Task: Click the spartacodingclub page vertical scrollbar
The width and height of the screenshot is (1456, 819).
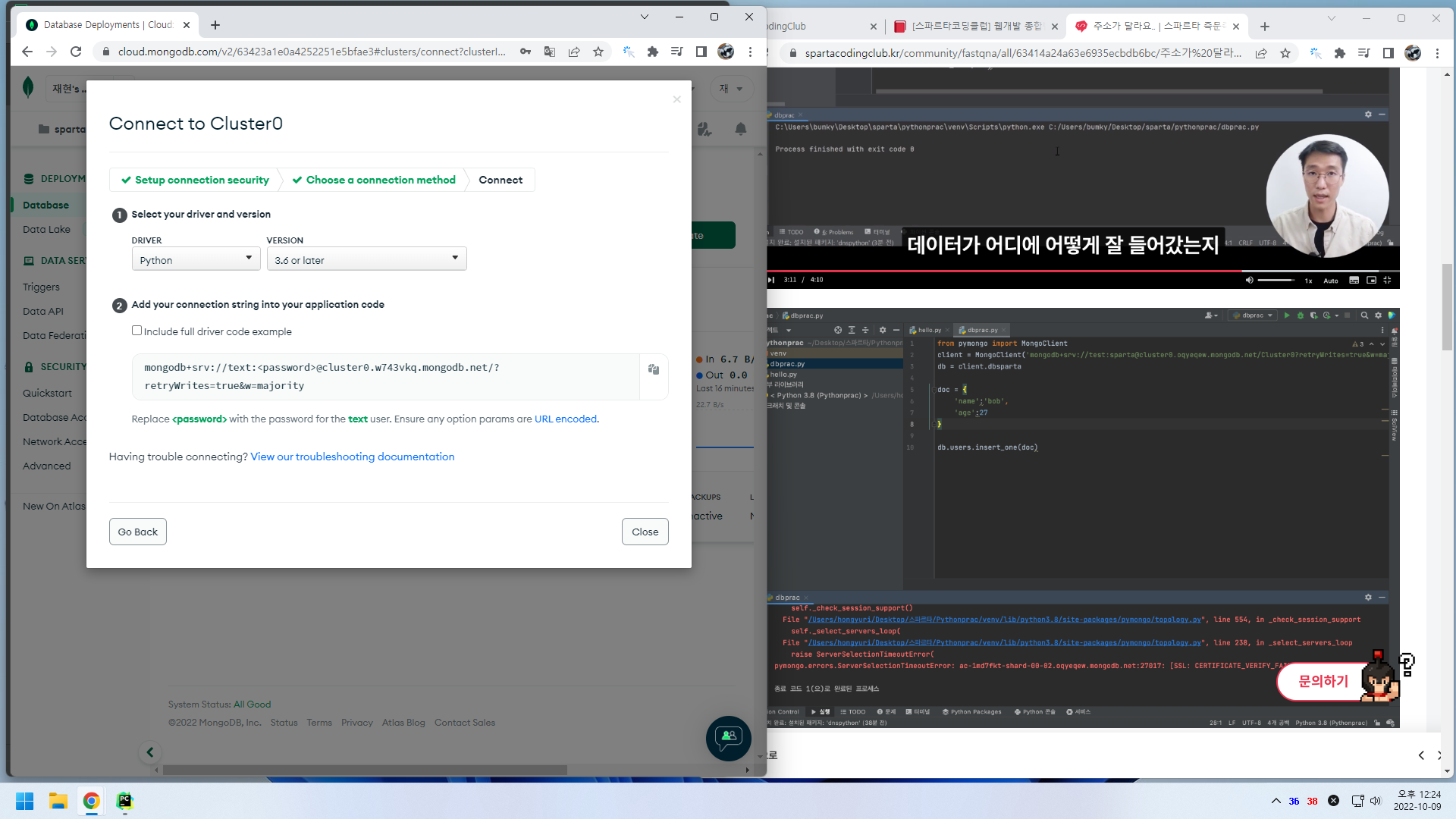Action: pyautogui.click(x=1447, y=307)
